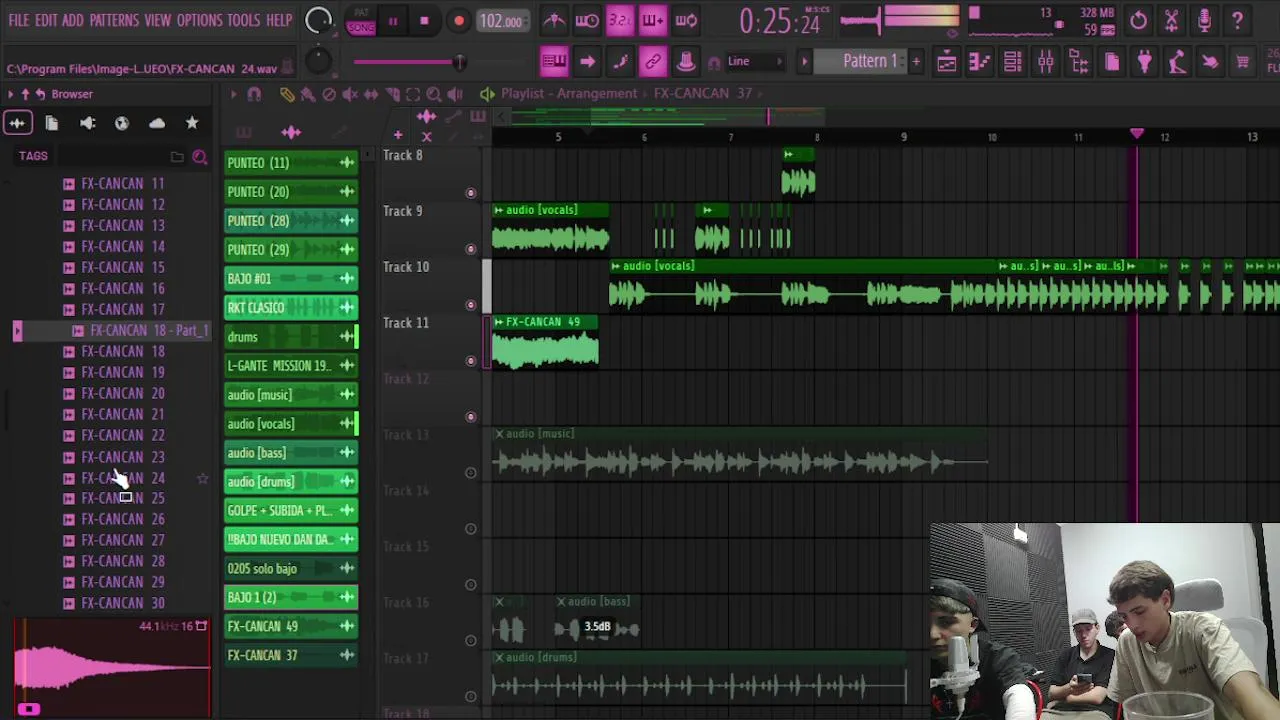Viewport: 1280px width, 720px height.
Task: Open the Piano roll view icon
Action: coord(979,62)
